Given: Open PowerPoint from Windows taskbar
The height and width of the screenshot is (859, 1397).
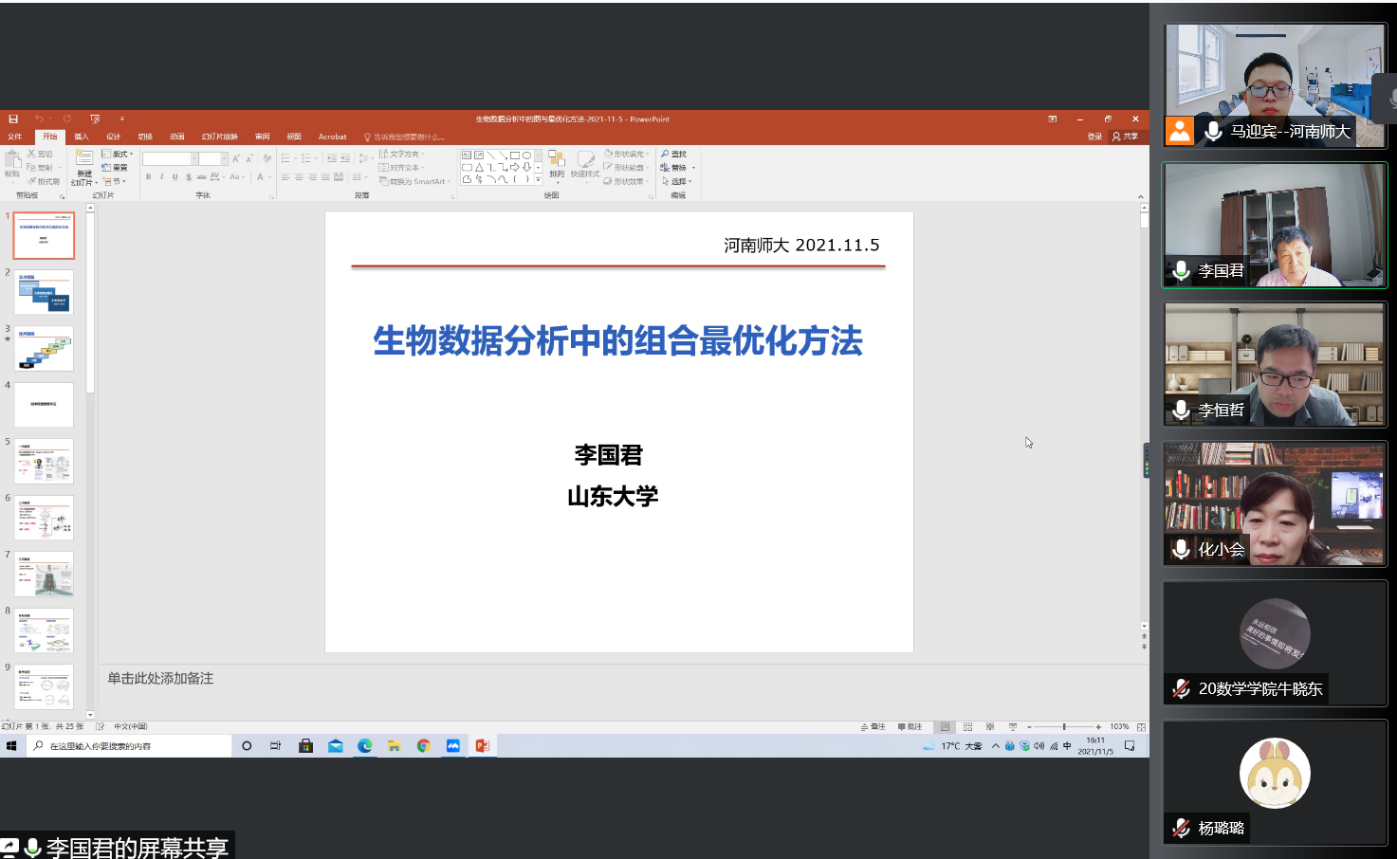Looking at the screenshot, I should 482,746.
